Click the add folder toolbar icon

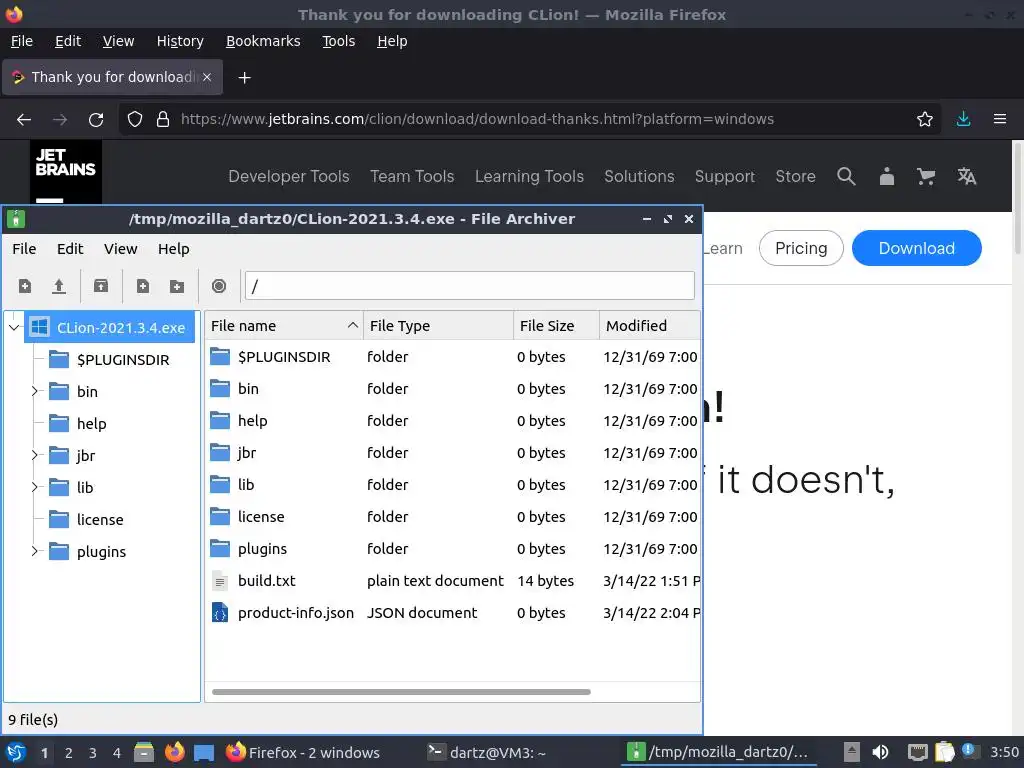coord(176,286)
